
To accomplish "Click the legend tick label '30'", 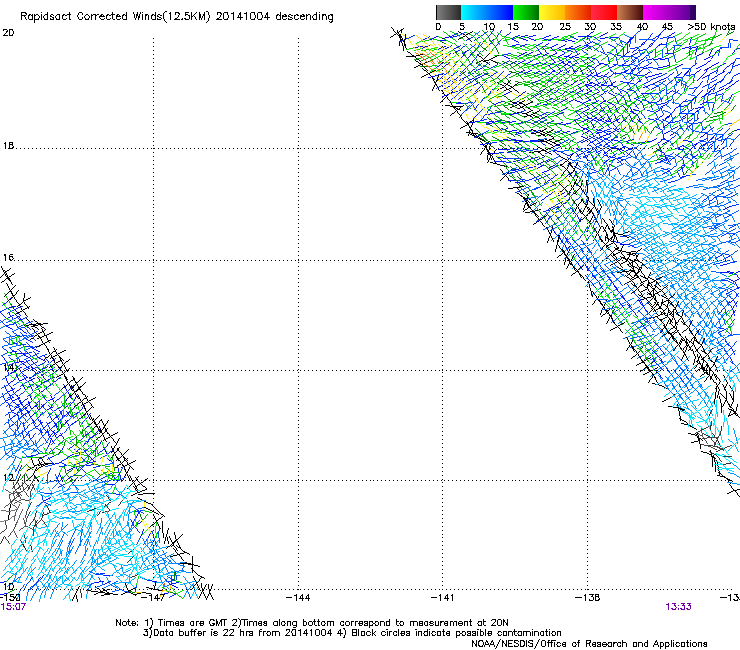I will pos(590,27).
